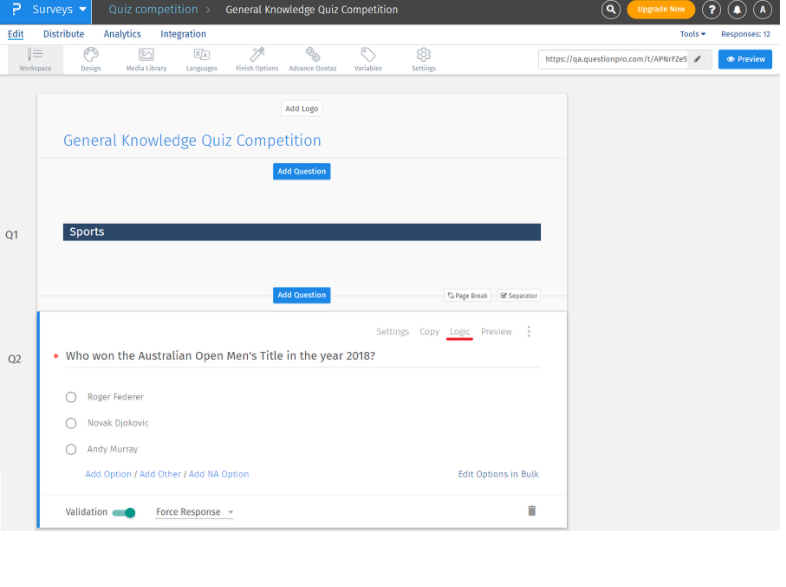Open the Variables tag tool
This screenshot has width=786, height=587.
[x=368, y=59]
